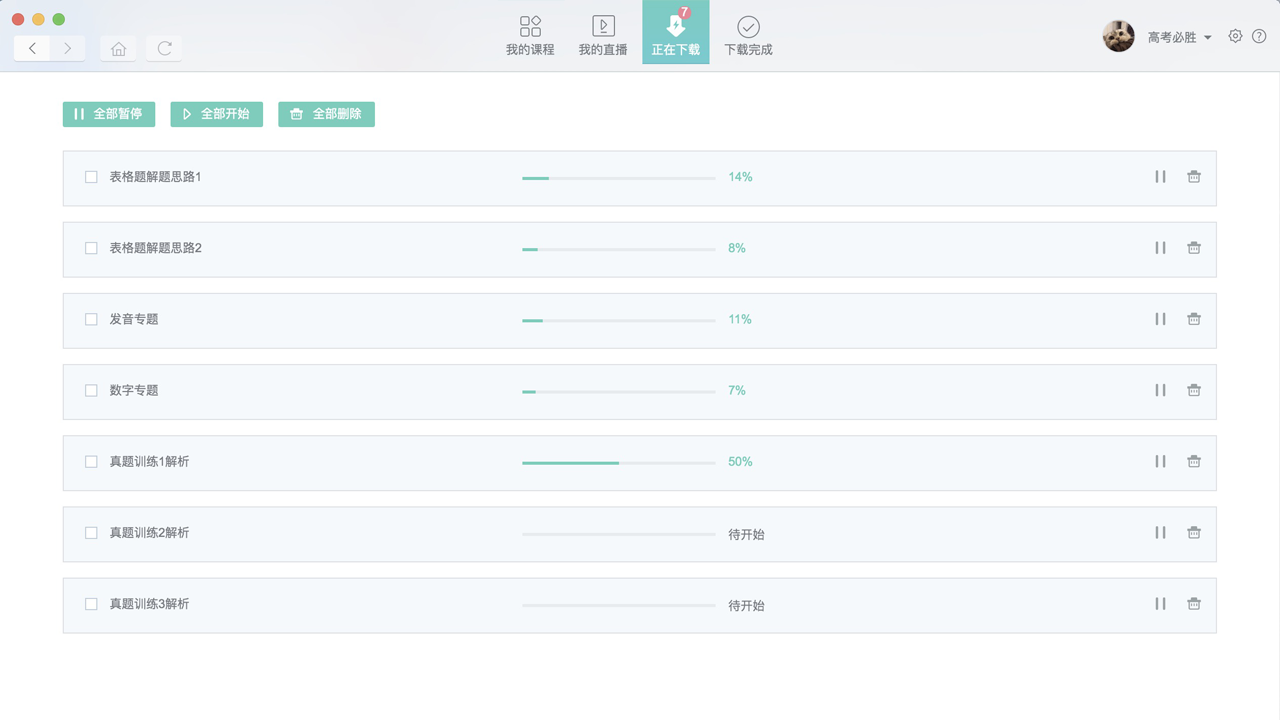Click the 真题训练1解析 progress bar
This screenshot has height=720, width=1280.
[618, 462]
